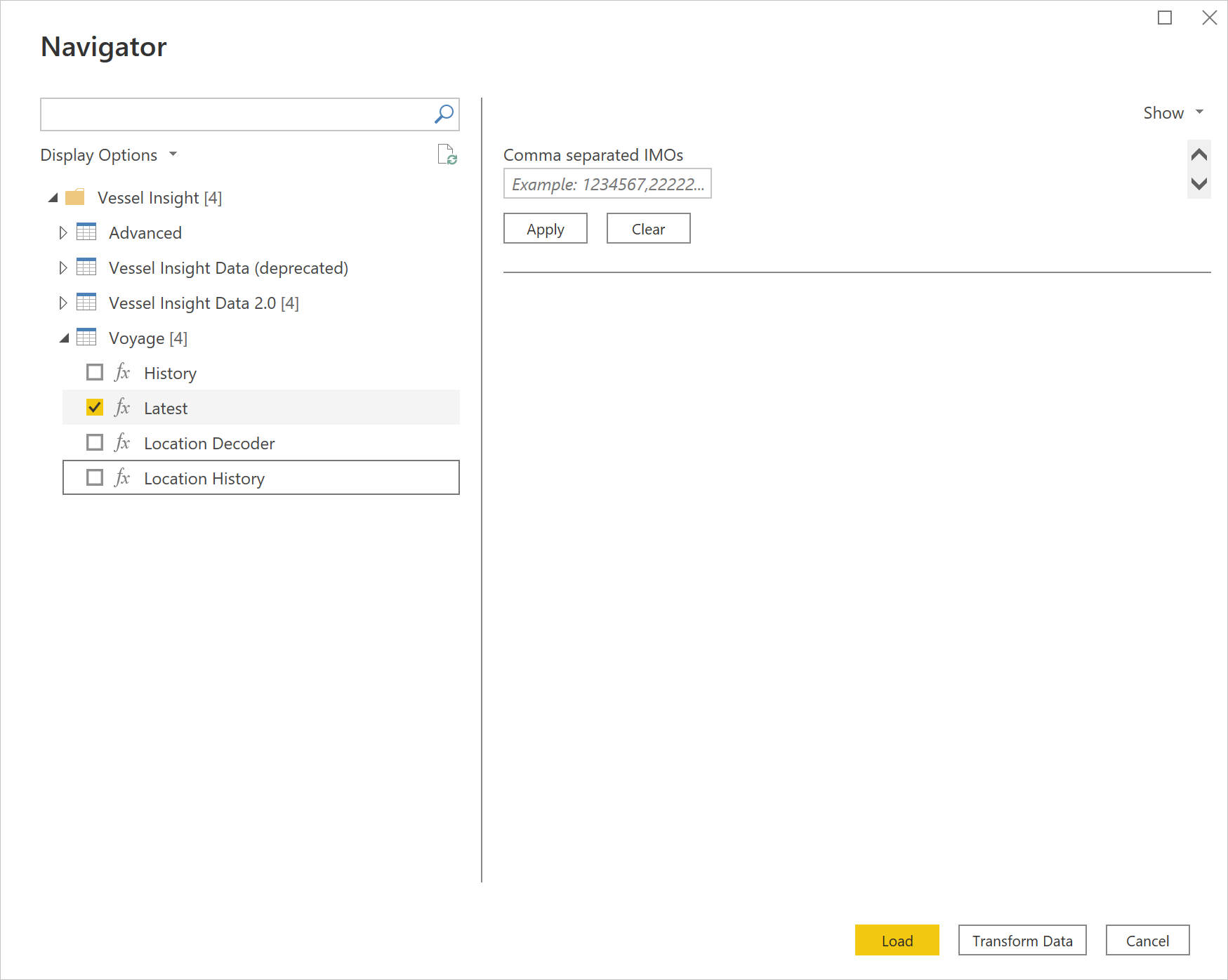The image size is (1228, 980).
Task: Click Vessel Insight Data 2.0 [4] label
Action: tap(204, 303)
